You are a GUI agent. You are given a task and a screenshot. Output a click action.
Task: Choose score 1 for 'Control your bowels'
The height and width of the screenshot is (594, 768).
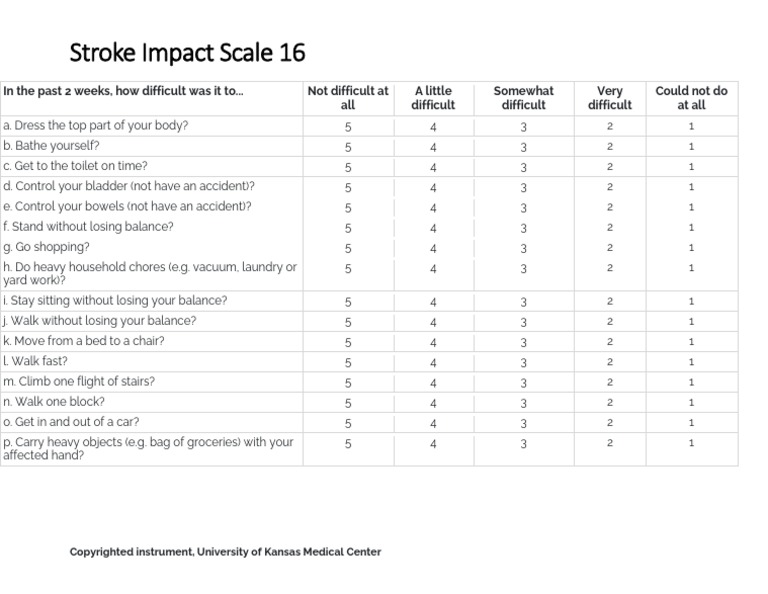pyautogui.click(x=691, y=207)
